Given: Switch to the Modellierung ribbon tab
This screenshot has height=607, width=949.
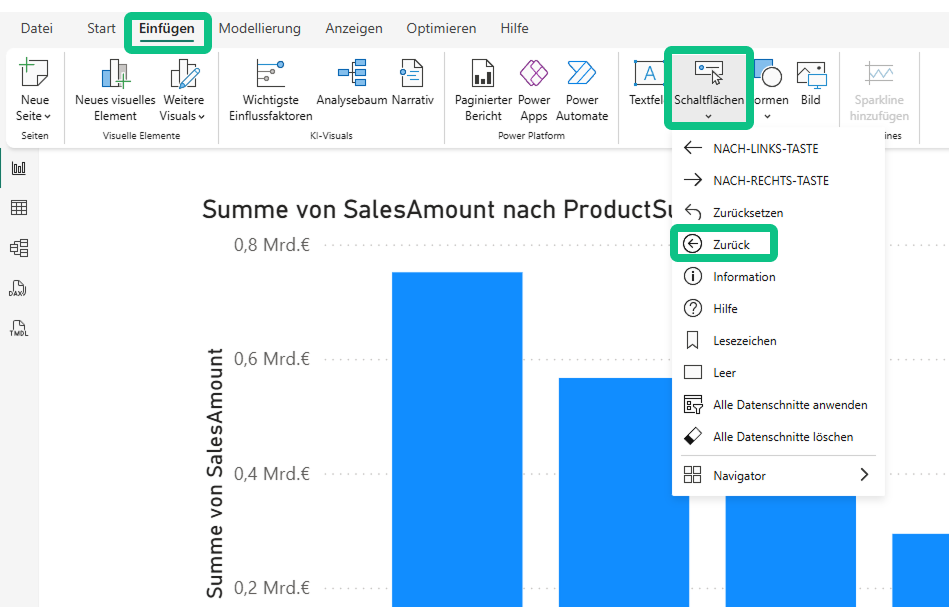Looking at the screenshot, I should (x=259, y=28).
